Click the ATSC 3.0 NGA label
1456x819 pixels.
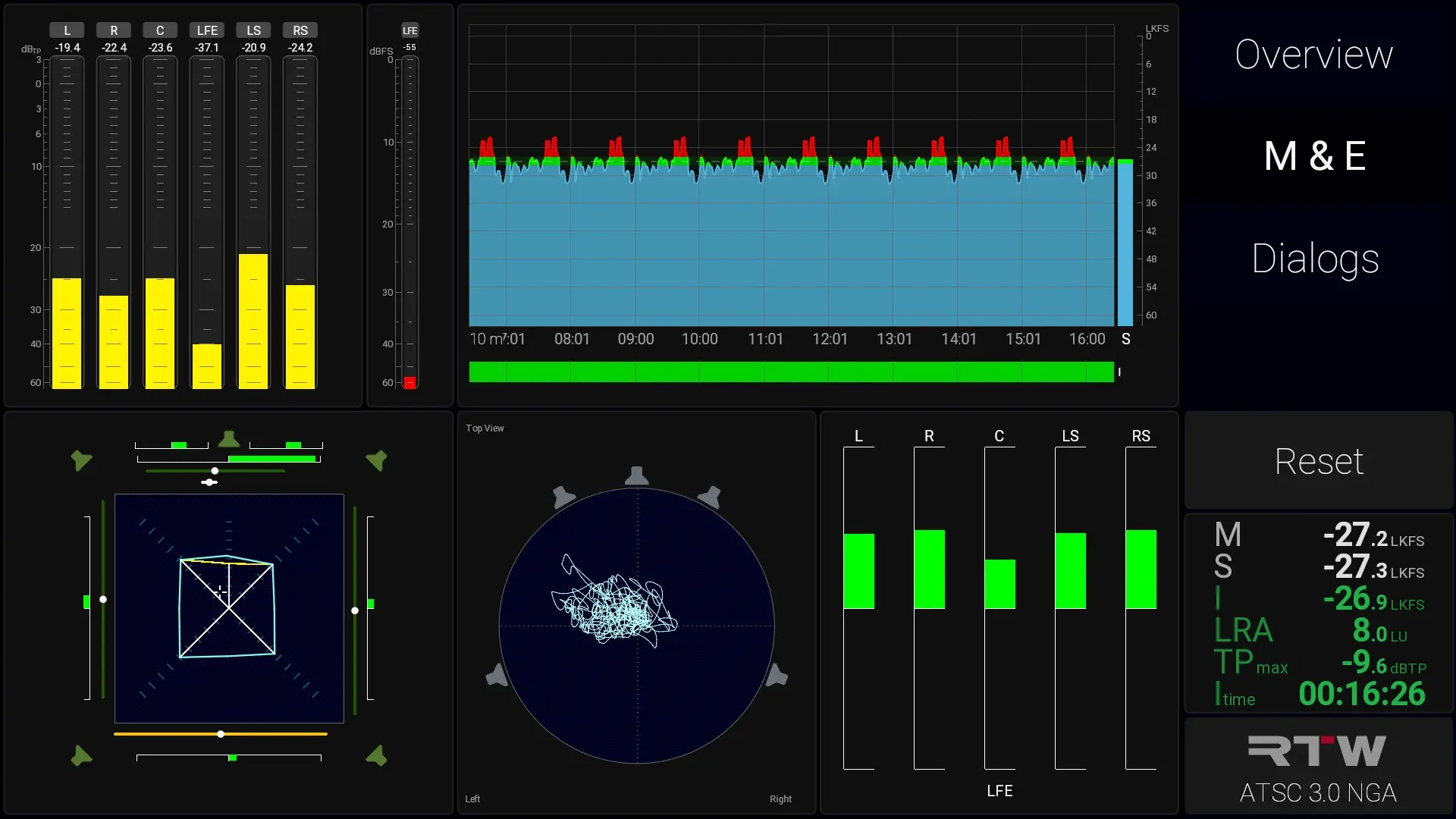pos(1317,792)
